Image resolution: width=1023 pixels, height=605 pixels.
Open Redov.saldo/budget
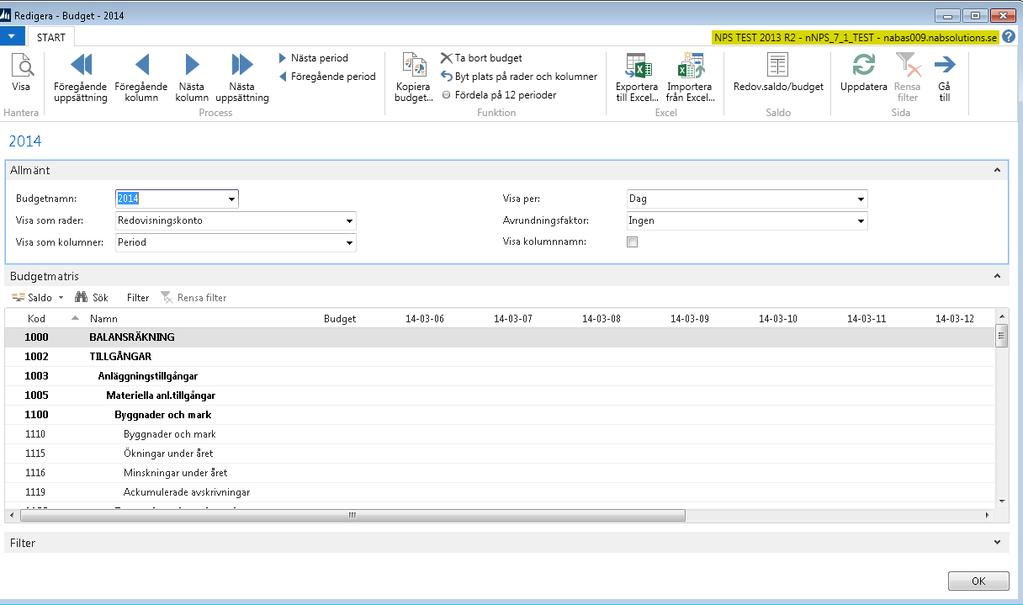tap(778, 72)
